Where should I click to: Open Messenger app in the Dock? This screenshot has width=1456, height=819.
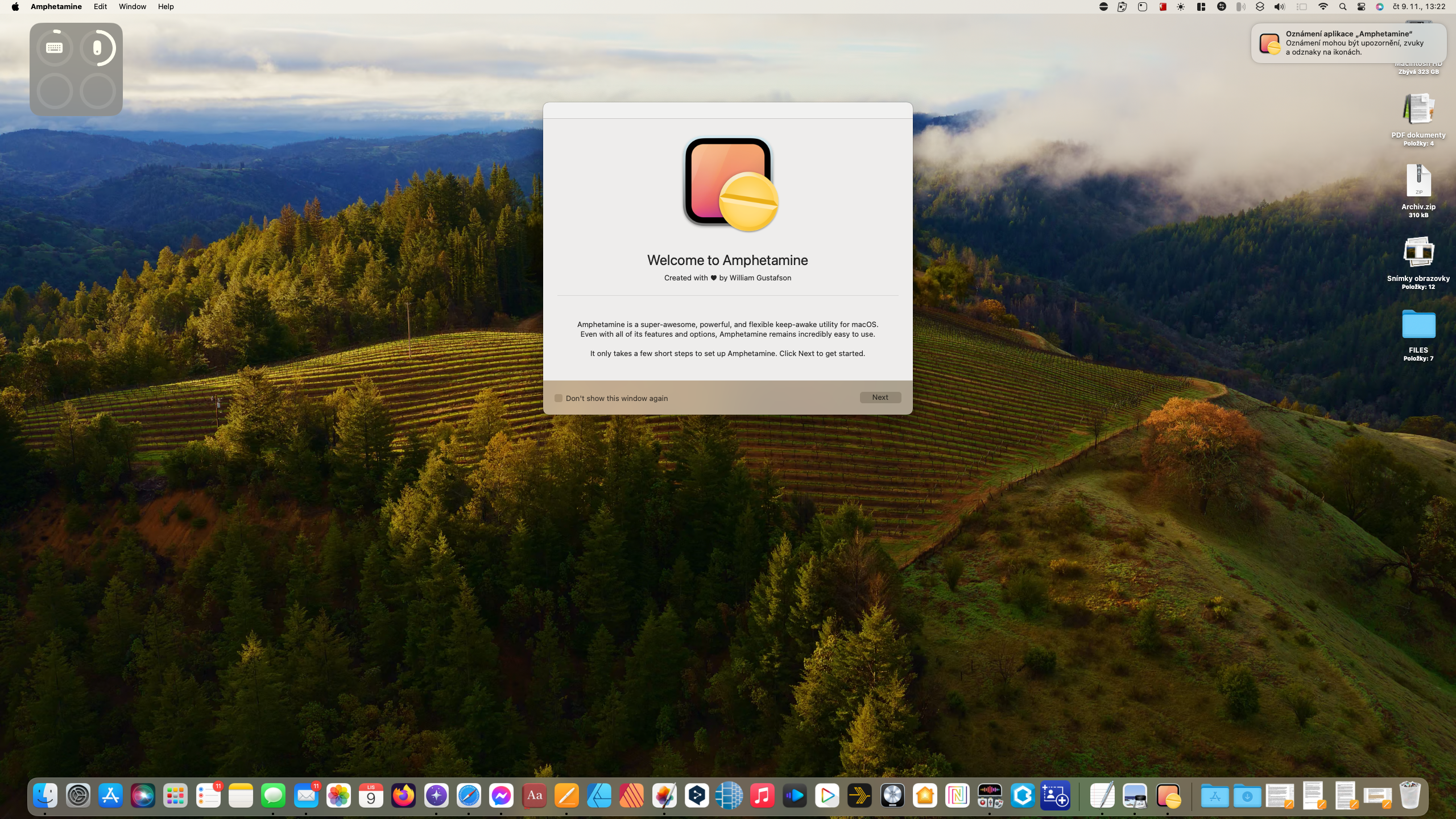coord(501,796)
